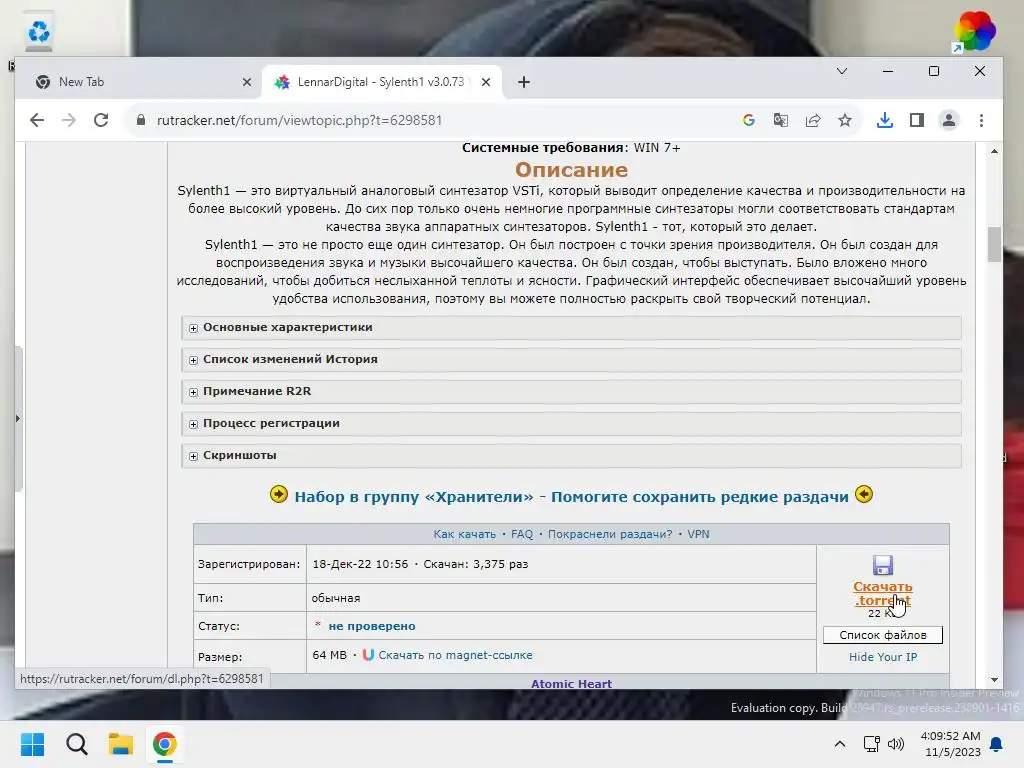Click the 18-Дек-22 10:56 registration text
This screenshot has width=1024, height=768.
tap(360, 564)
